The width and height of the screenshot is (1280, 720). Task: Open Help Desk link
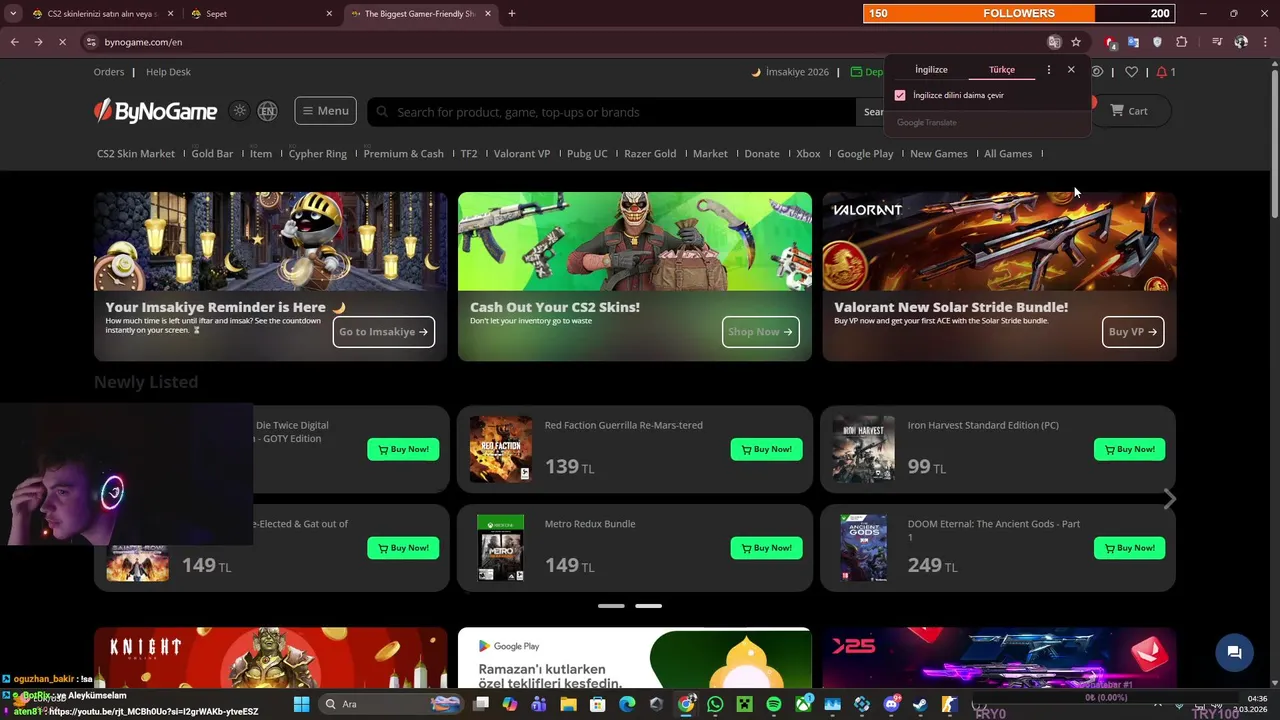click(x=168, y=72)
